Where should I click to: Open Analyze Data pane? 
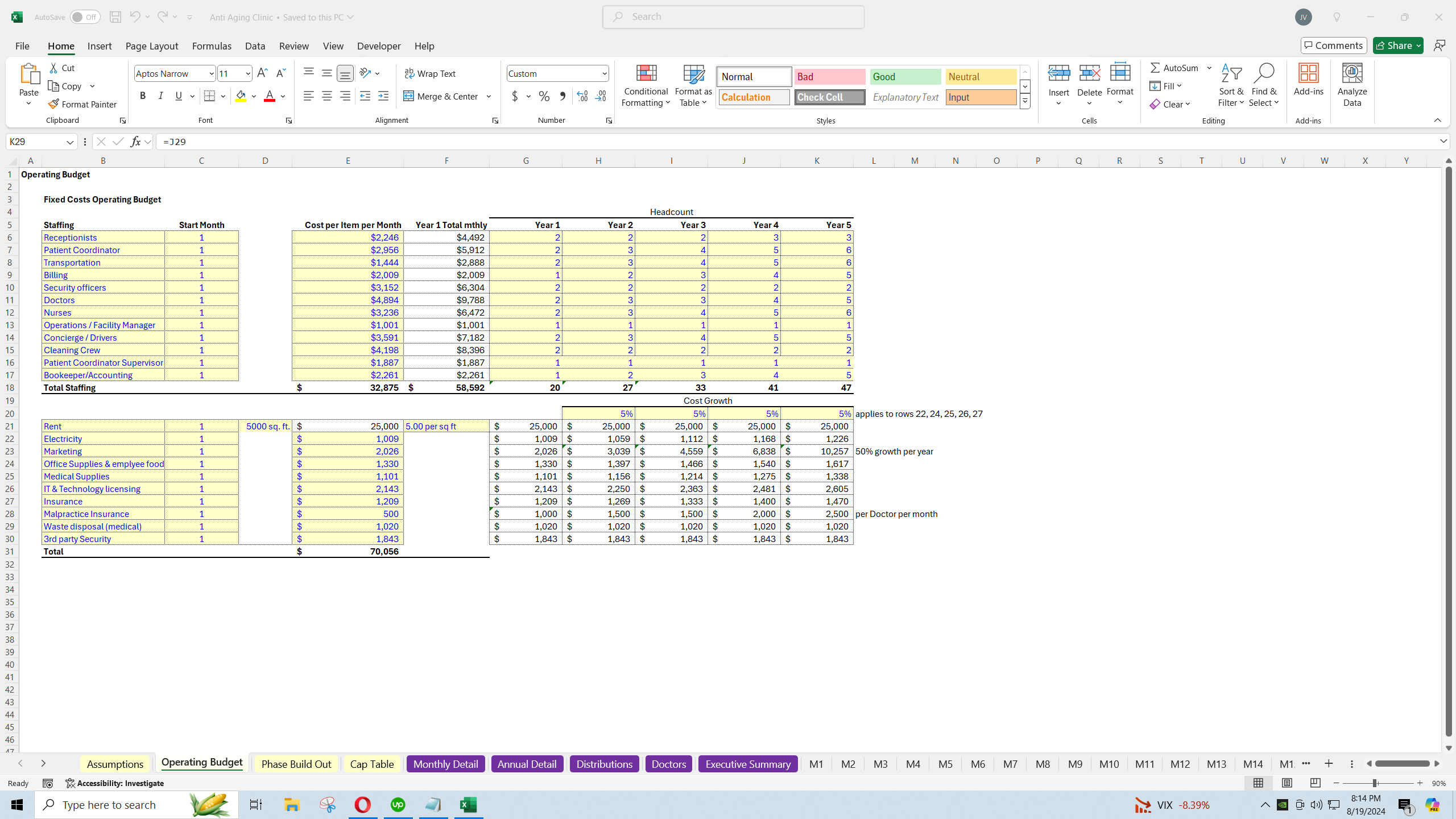pyautogui.click(x=1352, y=85)
